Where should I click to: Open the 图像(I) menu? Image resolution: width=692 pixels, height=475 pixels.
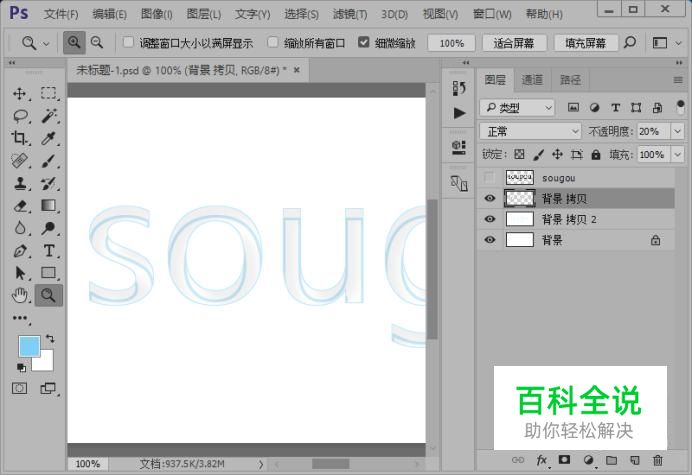click(x=157, y=14)
